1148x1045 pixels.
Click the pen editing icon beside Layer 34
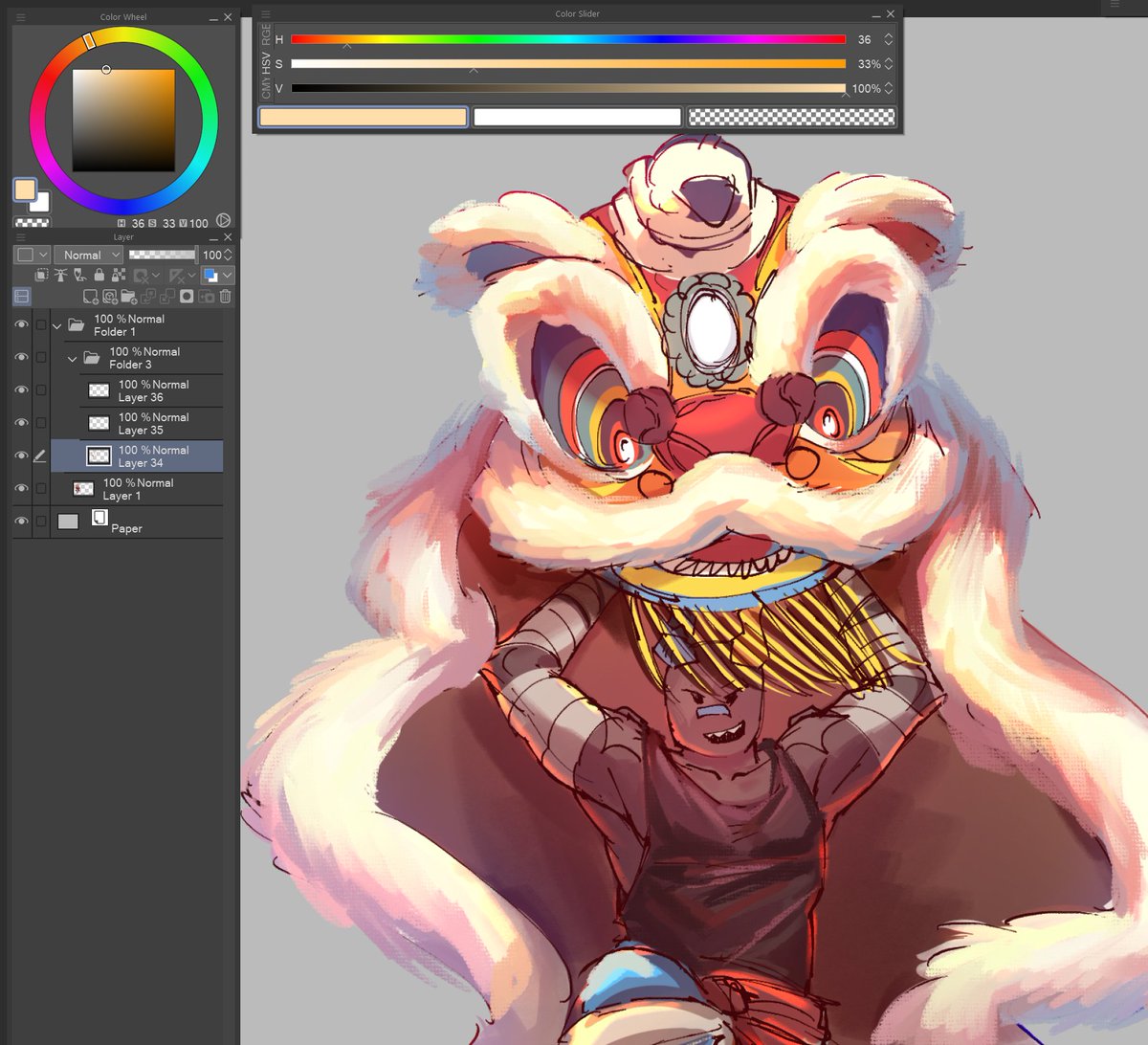pyautogui.click(x=40, y=456)
